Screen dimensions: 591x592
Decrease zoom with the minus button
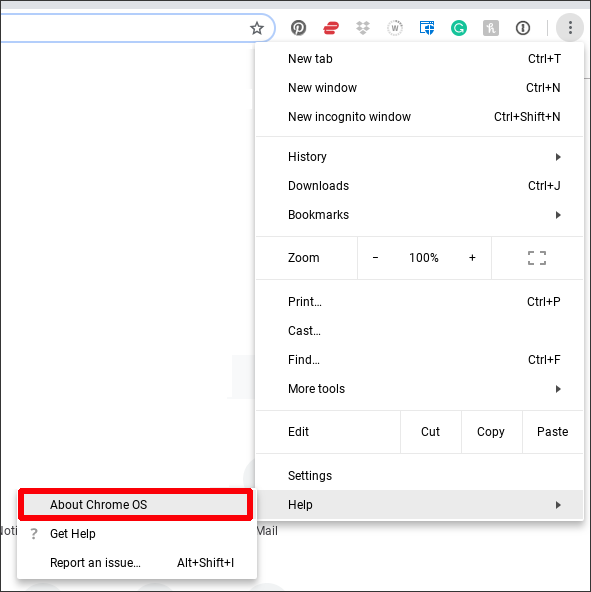click(x=375, y=258)
